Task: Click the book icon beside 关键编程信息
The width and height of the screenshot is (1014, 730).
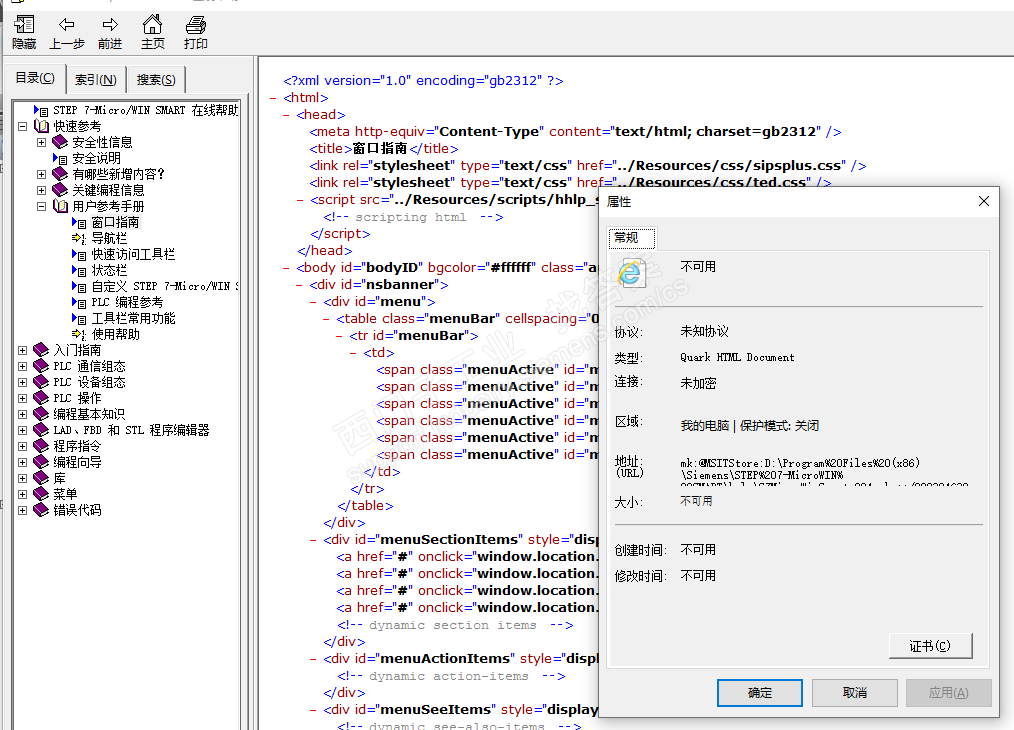Action: [60, 190]
